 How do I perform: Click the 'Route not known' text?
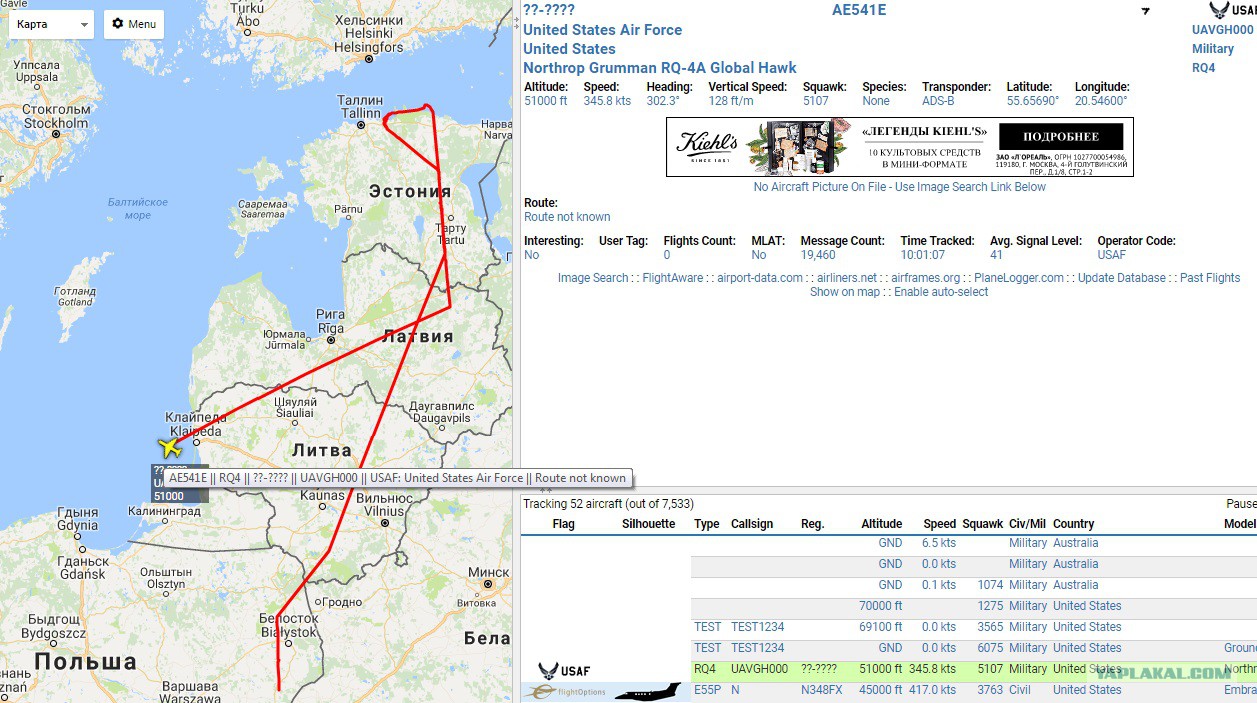click(x=567, y=217)
